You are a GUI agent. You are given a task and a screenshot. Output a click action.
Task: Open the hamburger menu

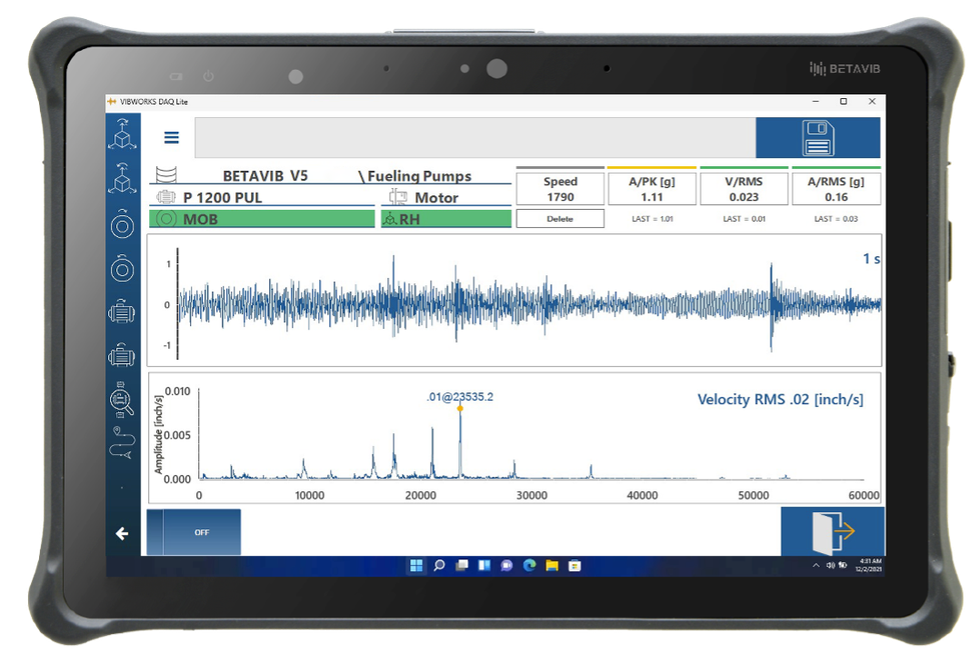coord(171,137)
